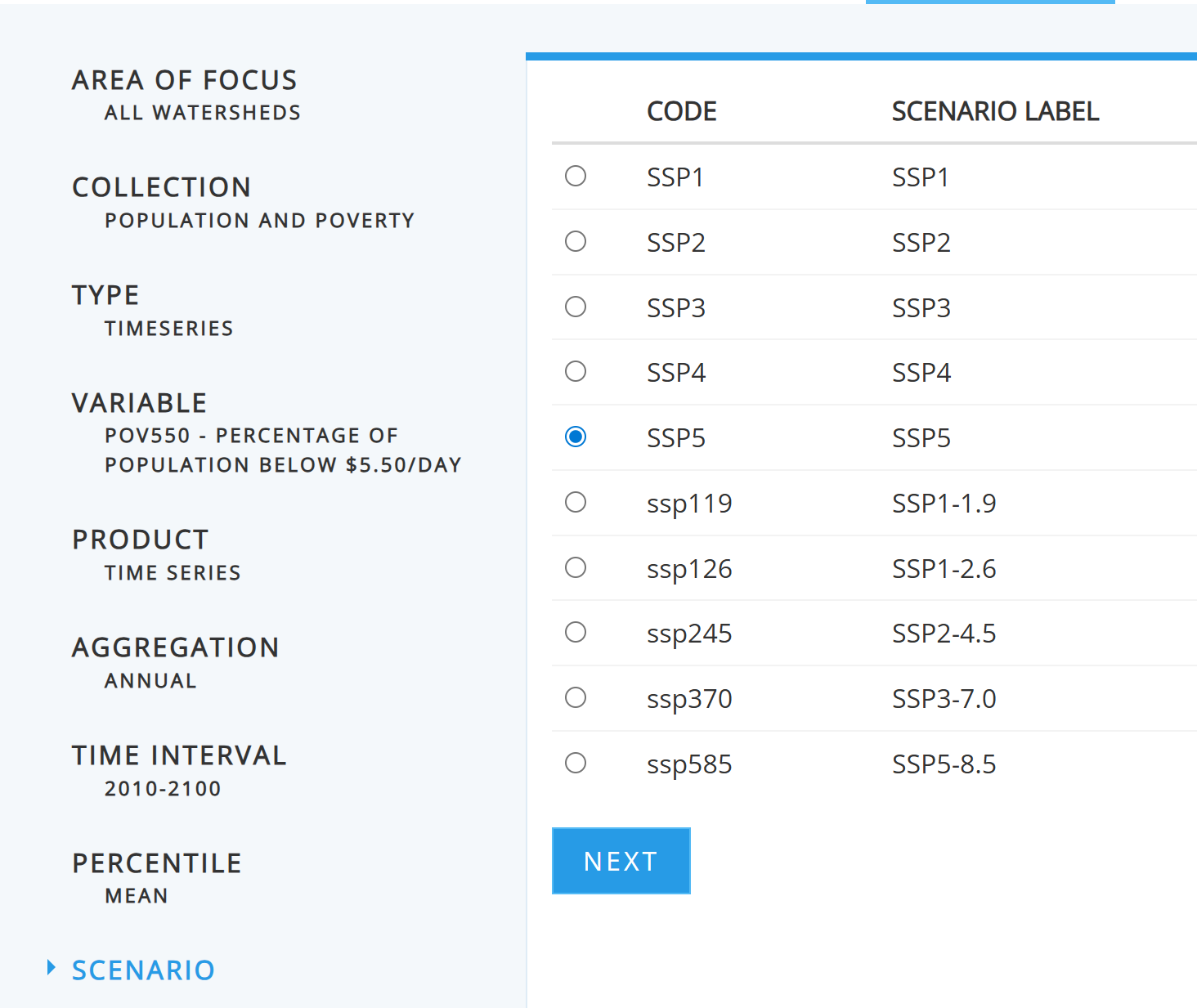
Task: Choose the ssp126 radio option
Action: click(x=576, y=567)
